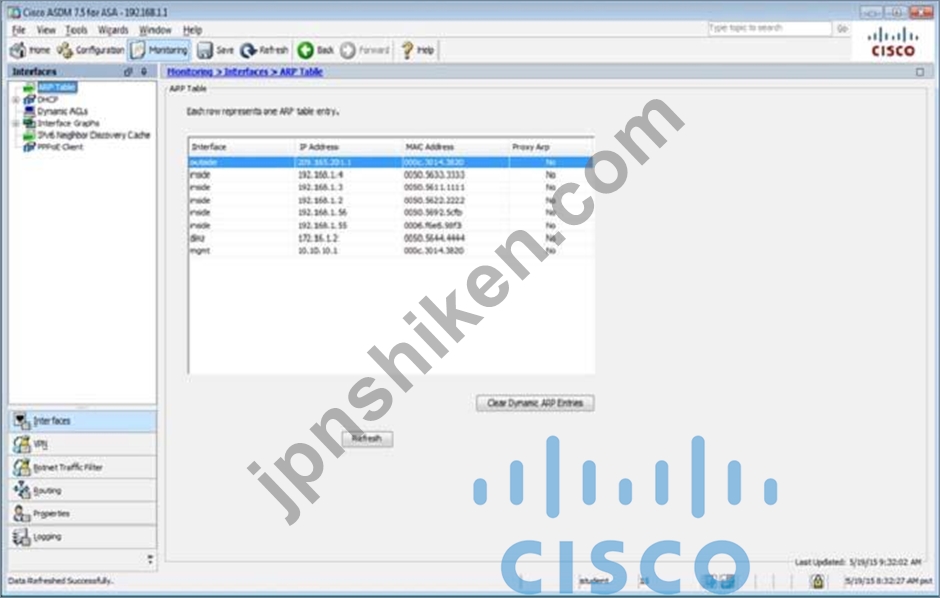Sort by the IP Address column header
The width and height of the screenshot is (940, 598).
[x=348, y=147]
